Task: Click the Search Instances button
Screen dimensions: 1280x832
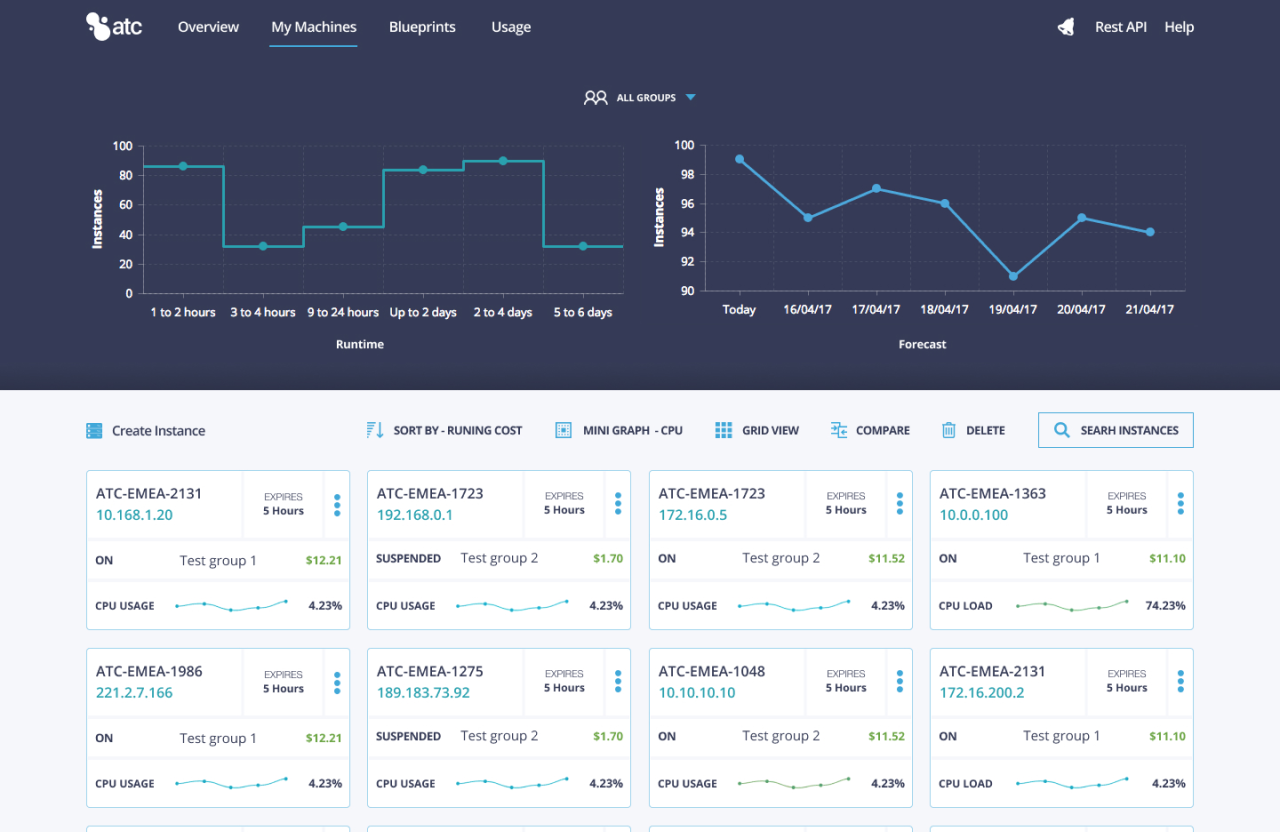Action: click(x=1115, y=430)
